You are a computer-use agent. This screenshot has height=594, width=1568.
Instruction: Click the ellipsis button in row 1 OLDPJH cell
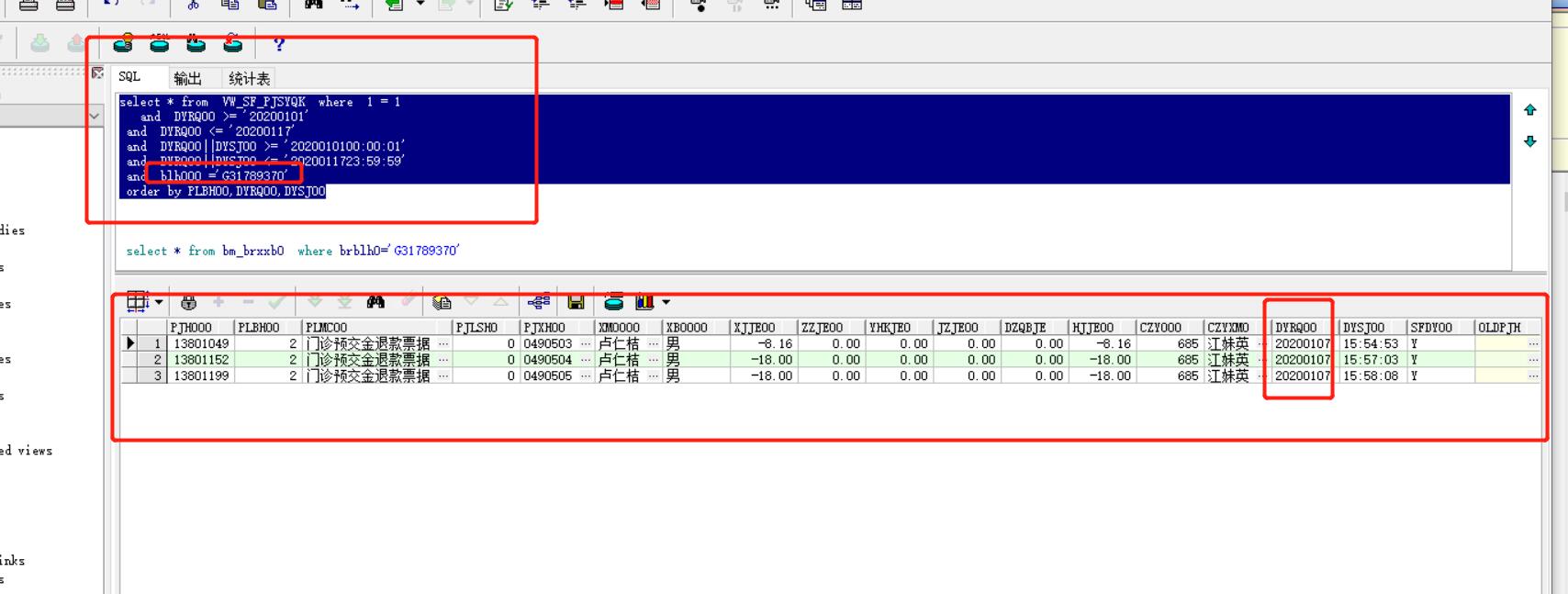click(1533, 343)
